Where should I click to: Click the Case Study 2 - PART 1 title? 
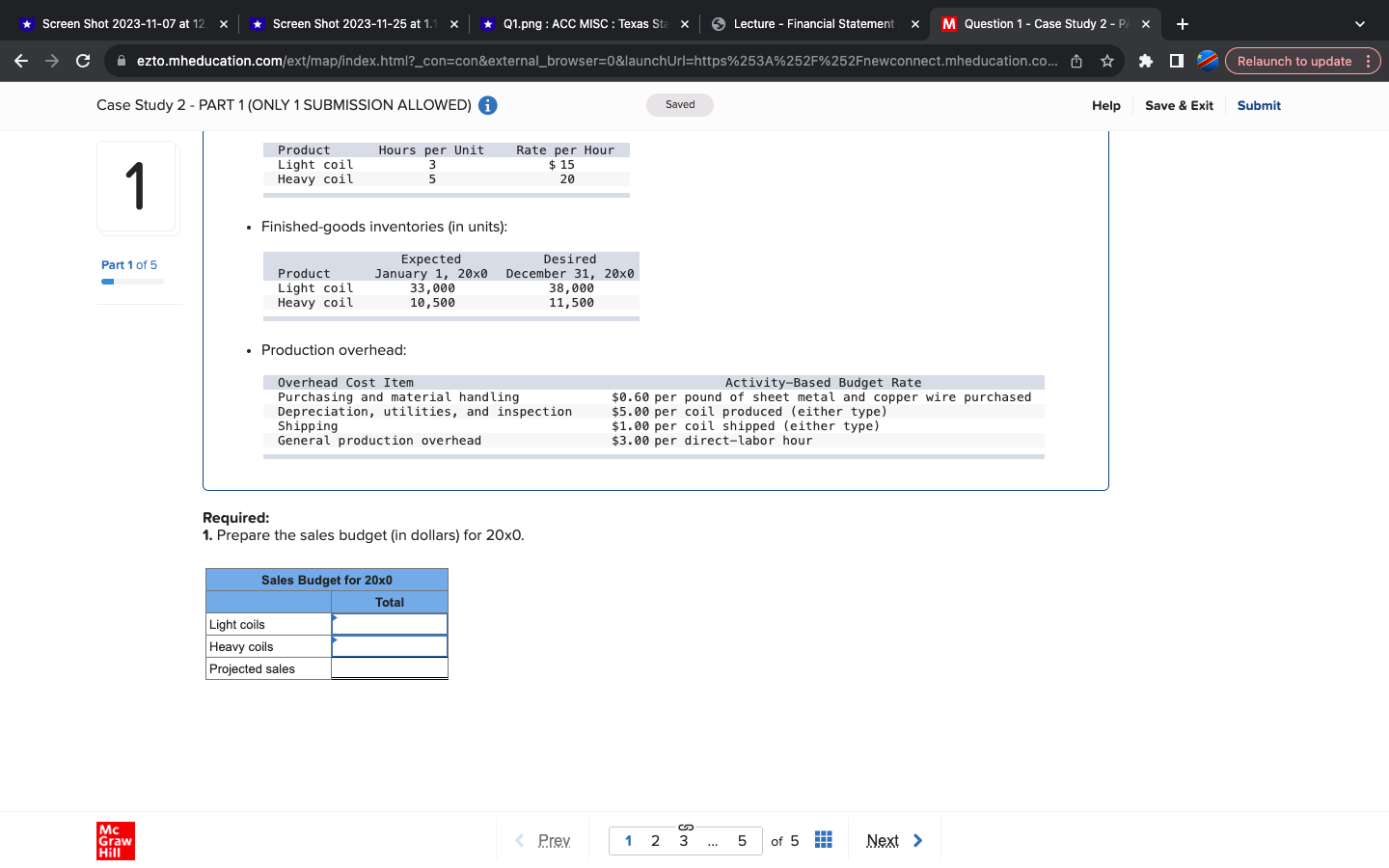284,105
